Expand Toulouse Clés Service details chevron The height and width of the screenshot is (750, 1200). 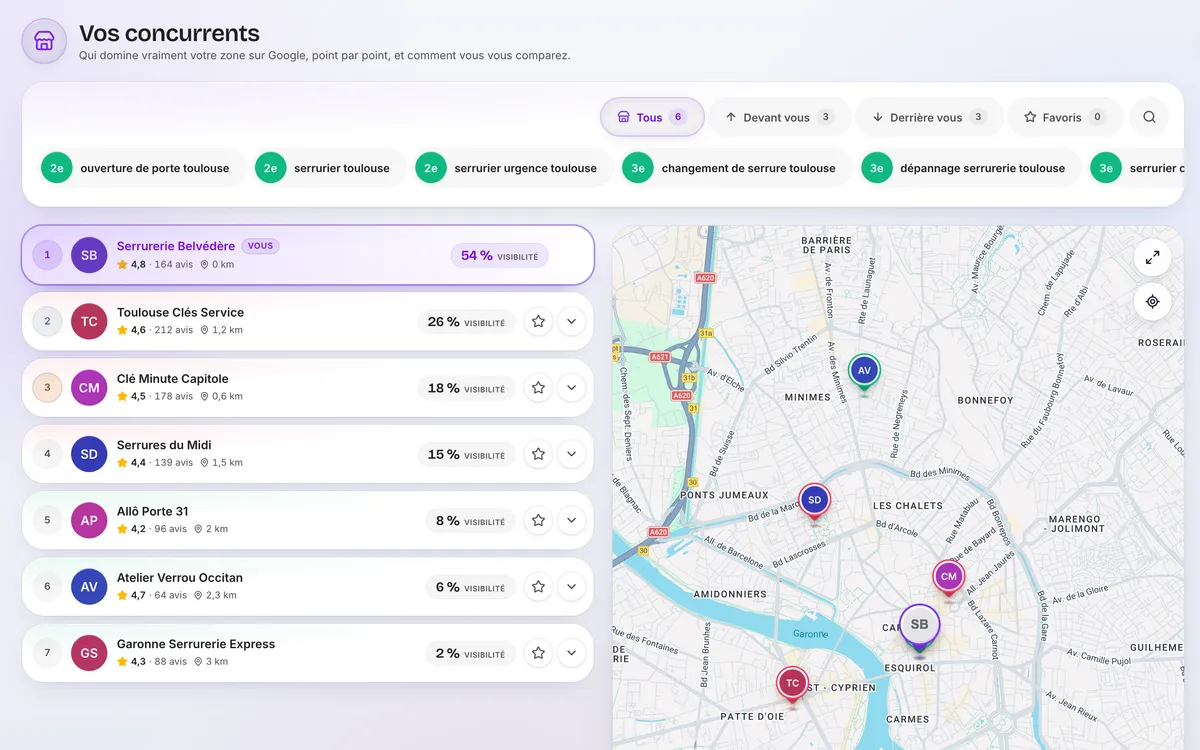click(571, 322)
